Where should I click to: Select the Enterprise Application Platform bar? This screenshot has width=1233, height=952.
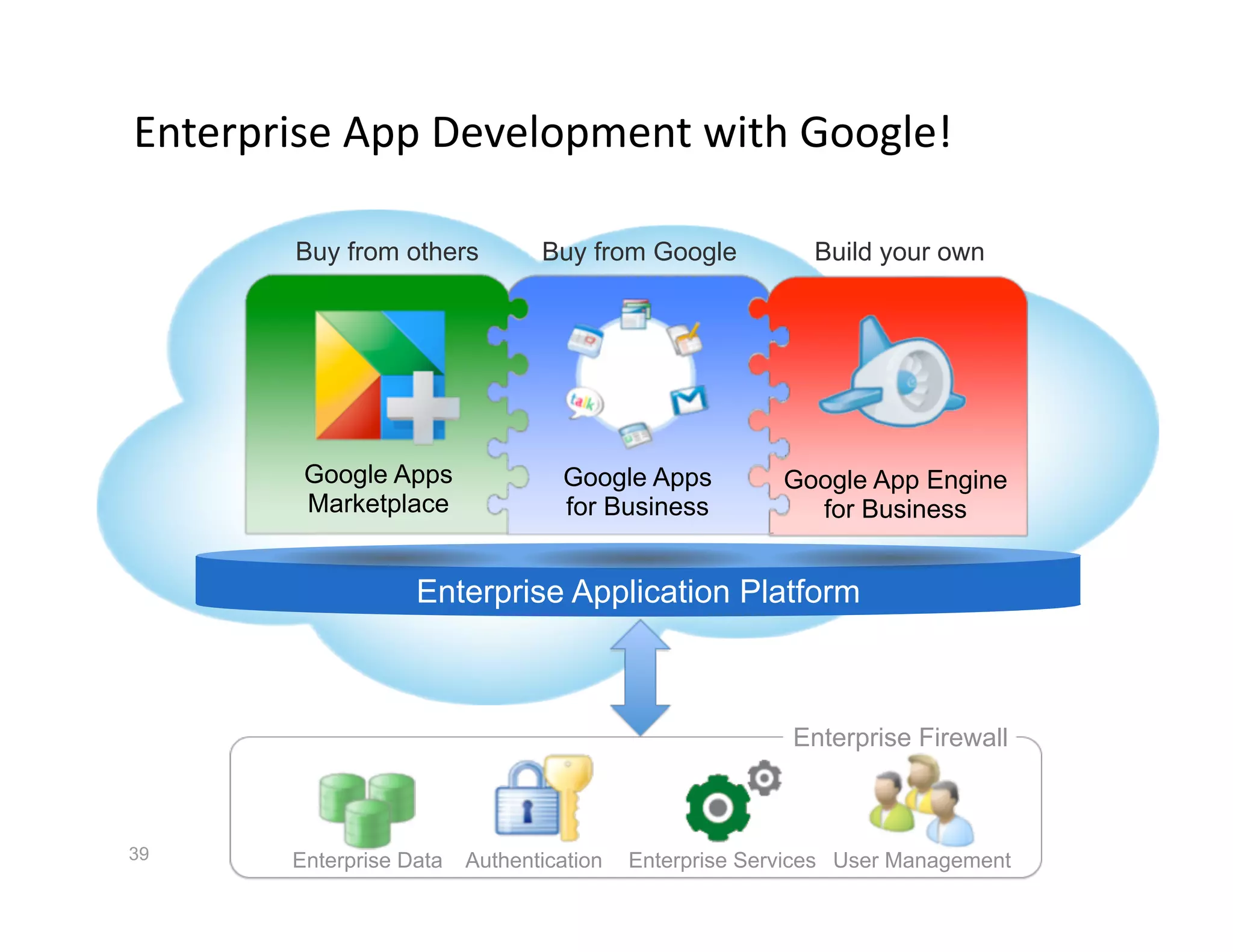tap(638, 580)
